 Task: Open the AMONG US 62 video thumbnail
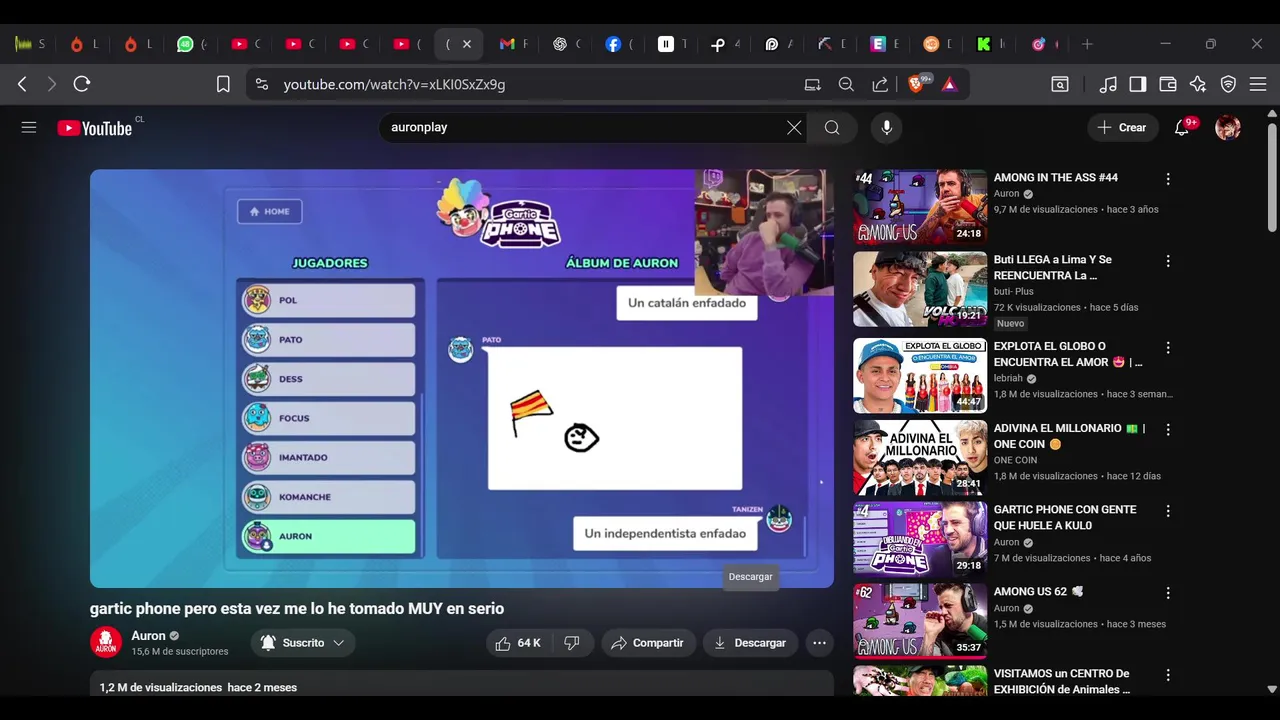(920, 621)
